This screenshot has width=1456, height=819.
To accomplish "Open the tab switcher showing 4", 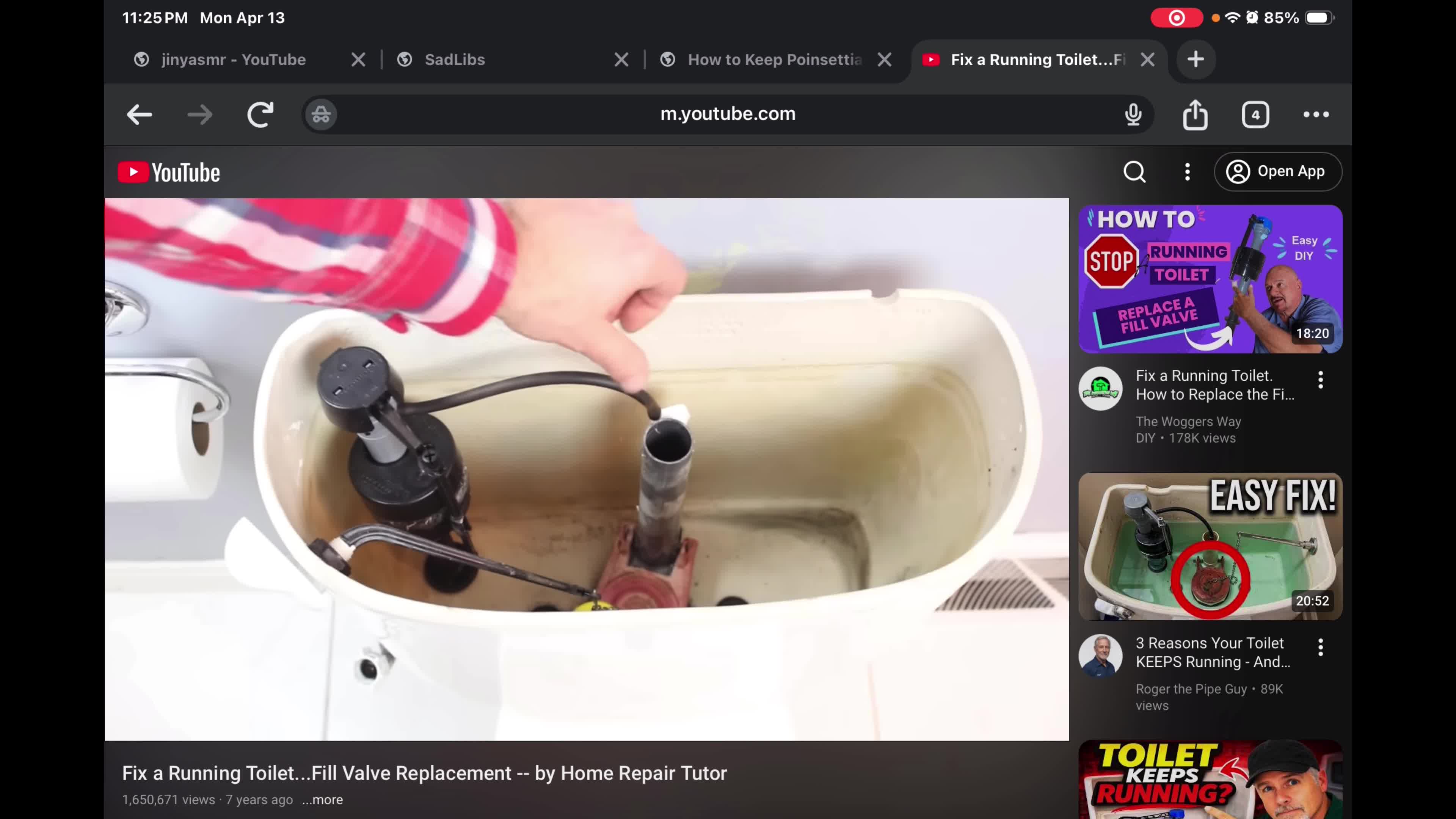I will [1255, 115].
